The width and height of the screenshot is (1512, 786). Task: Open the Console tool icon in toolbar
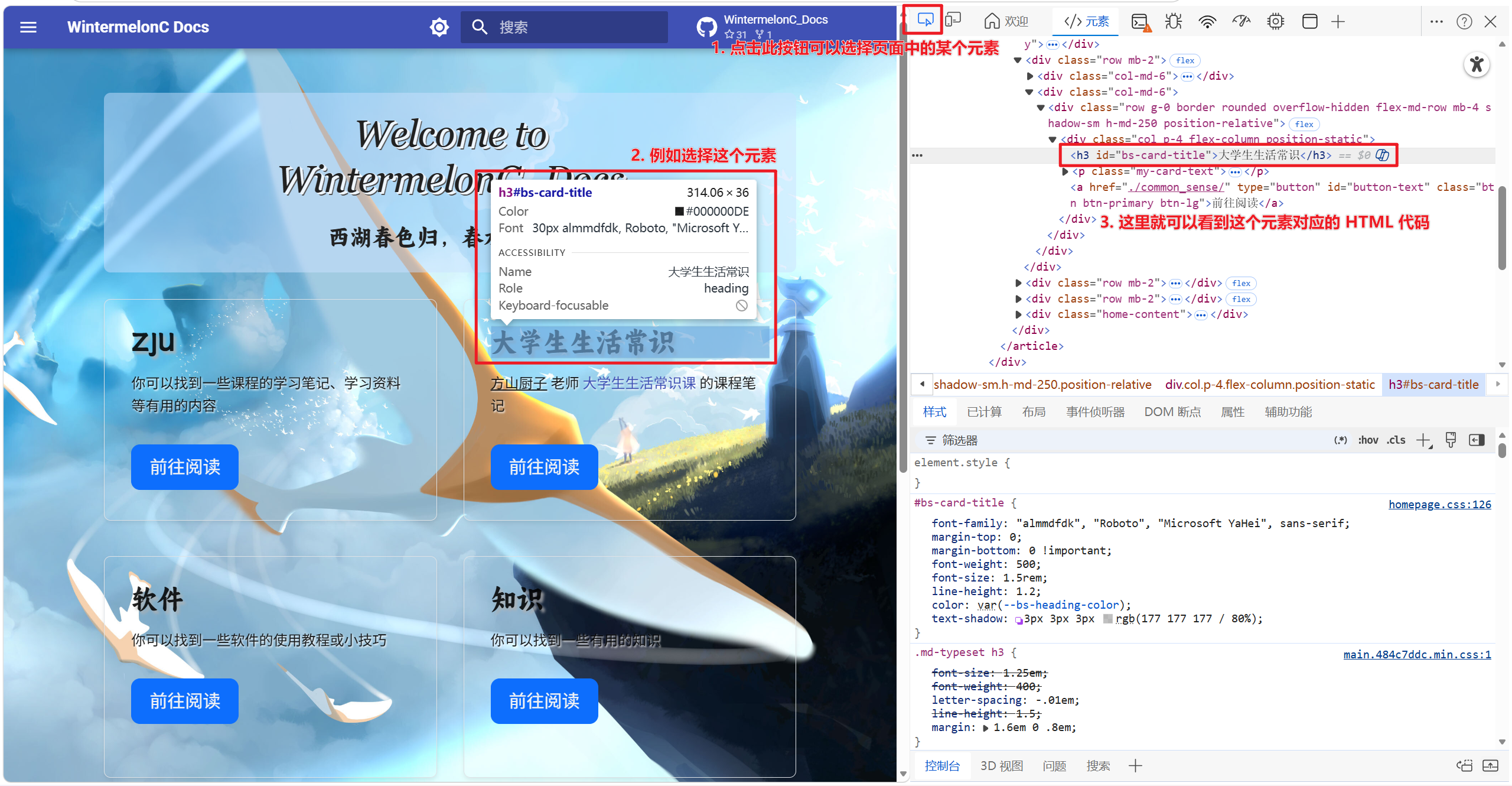[1140, 22]
